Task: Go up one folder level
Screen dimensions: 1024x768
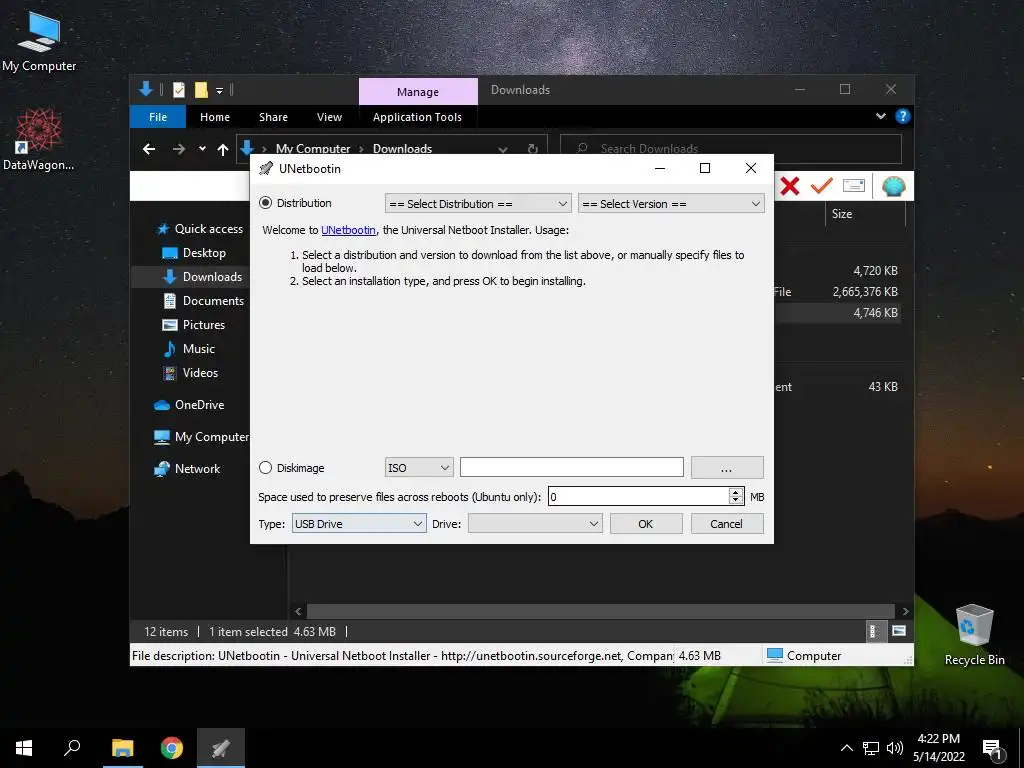Action: (x=223, y=150)
